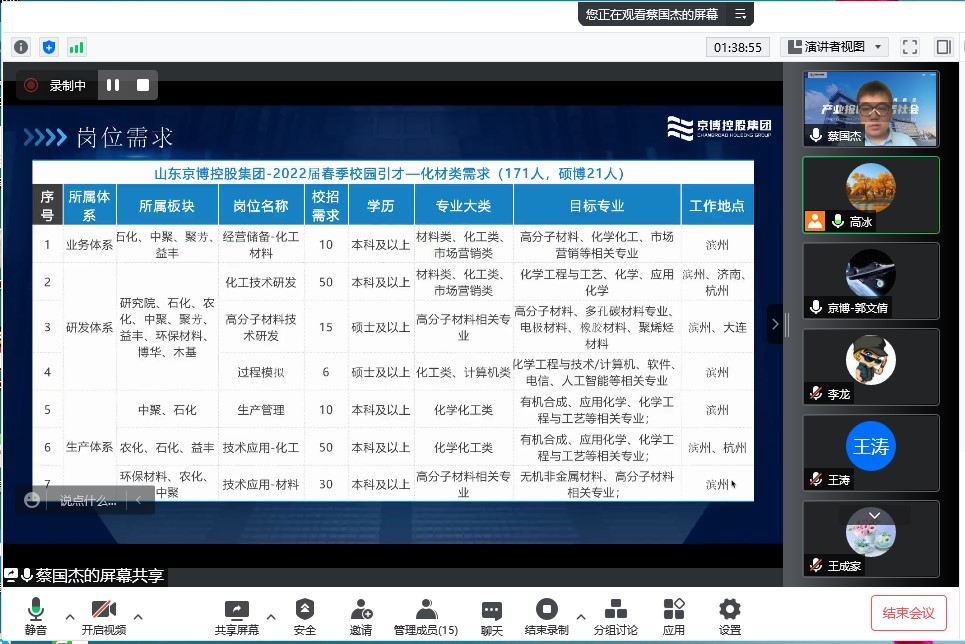This screenshot has width=965, height=644.
Task: Open screen-sharing options menu icon at top
Action: 740,14
